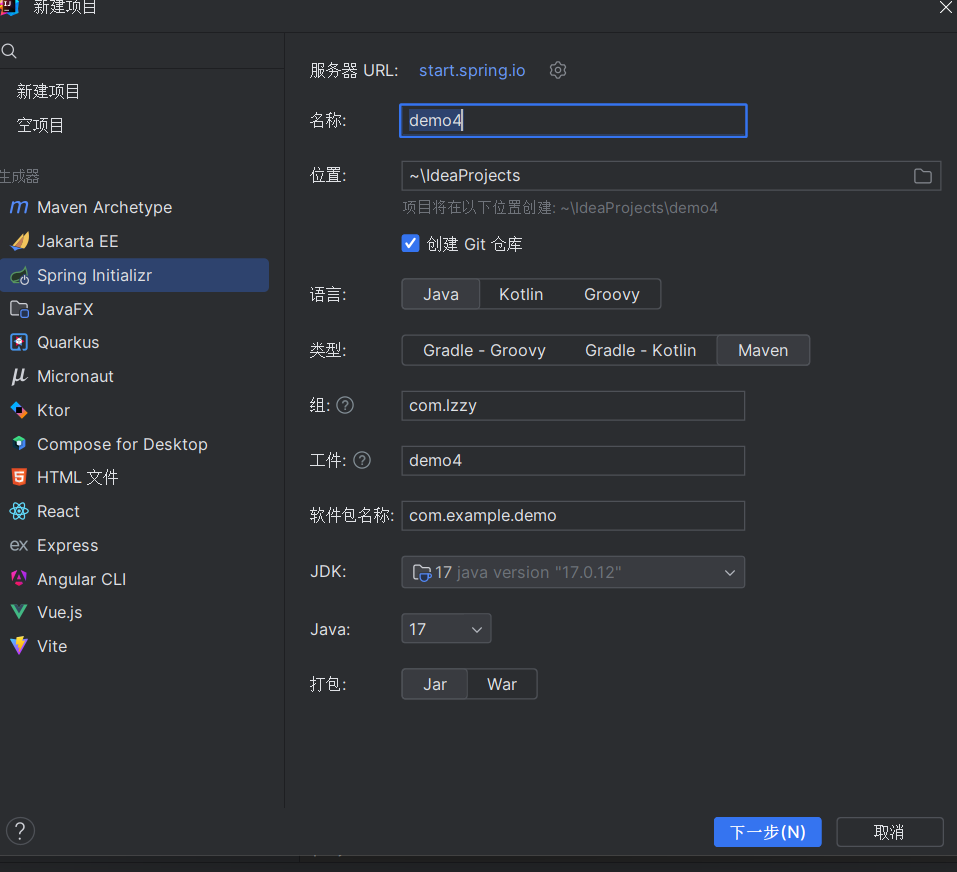The height and width of the screenshot is (872, 957).
Task: Select React generator row
Action: (x=134, y=511)
